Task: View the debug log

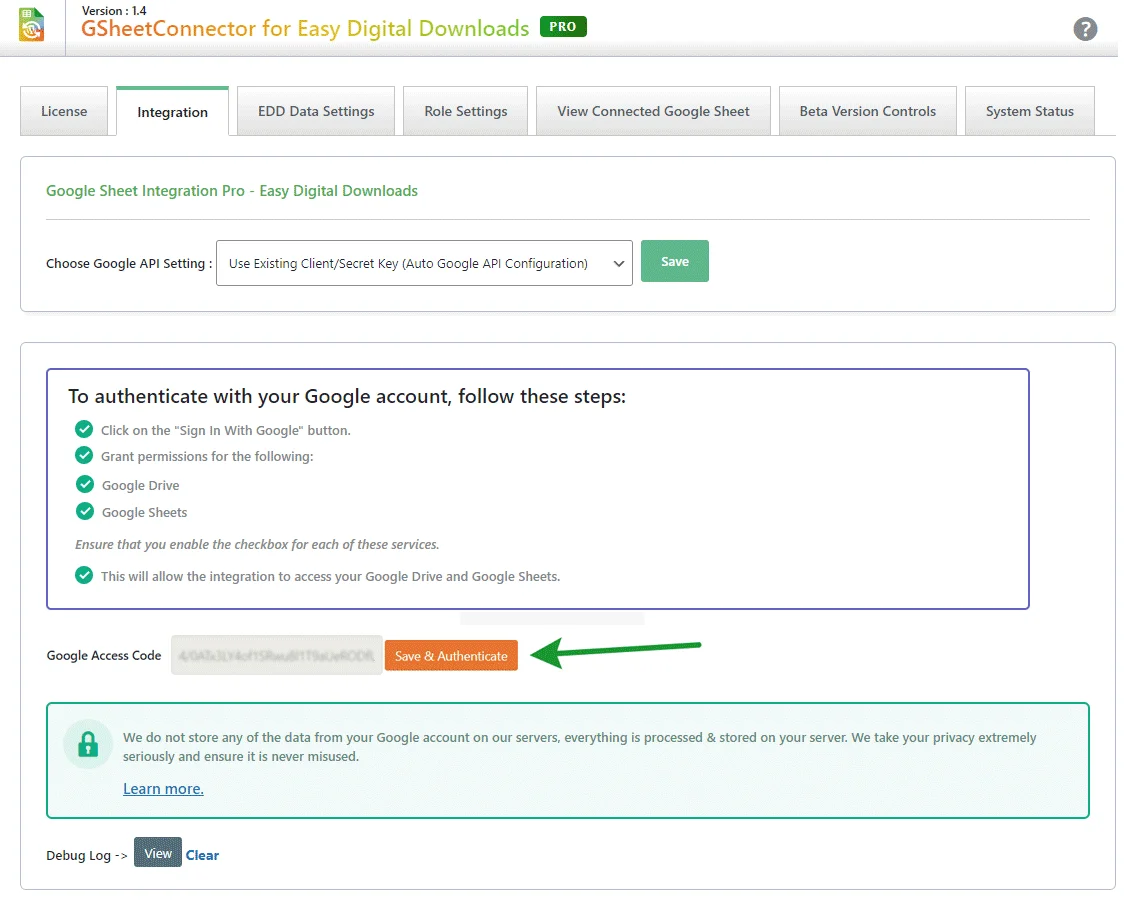Action: pyautogui.click(x=158, y=853)
